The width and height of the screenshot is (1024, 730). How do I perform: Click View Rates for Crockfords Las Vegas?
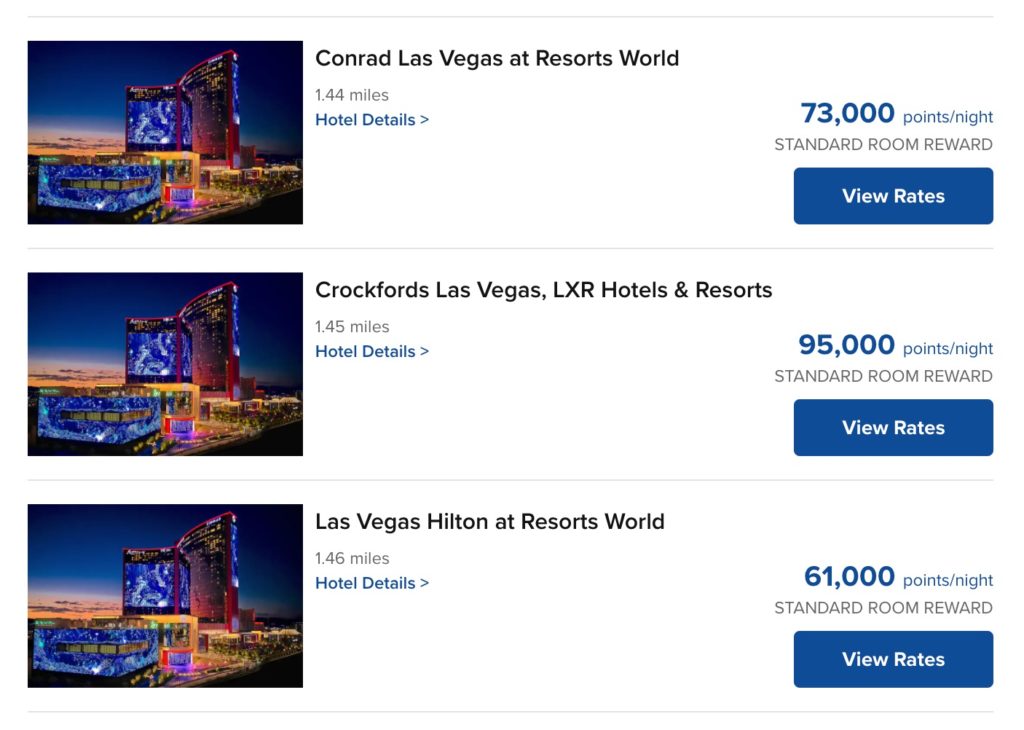[x=892, y=427]
